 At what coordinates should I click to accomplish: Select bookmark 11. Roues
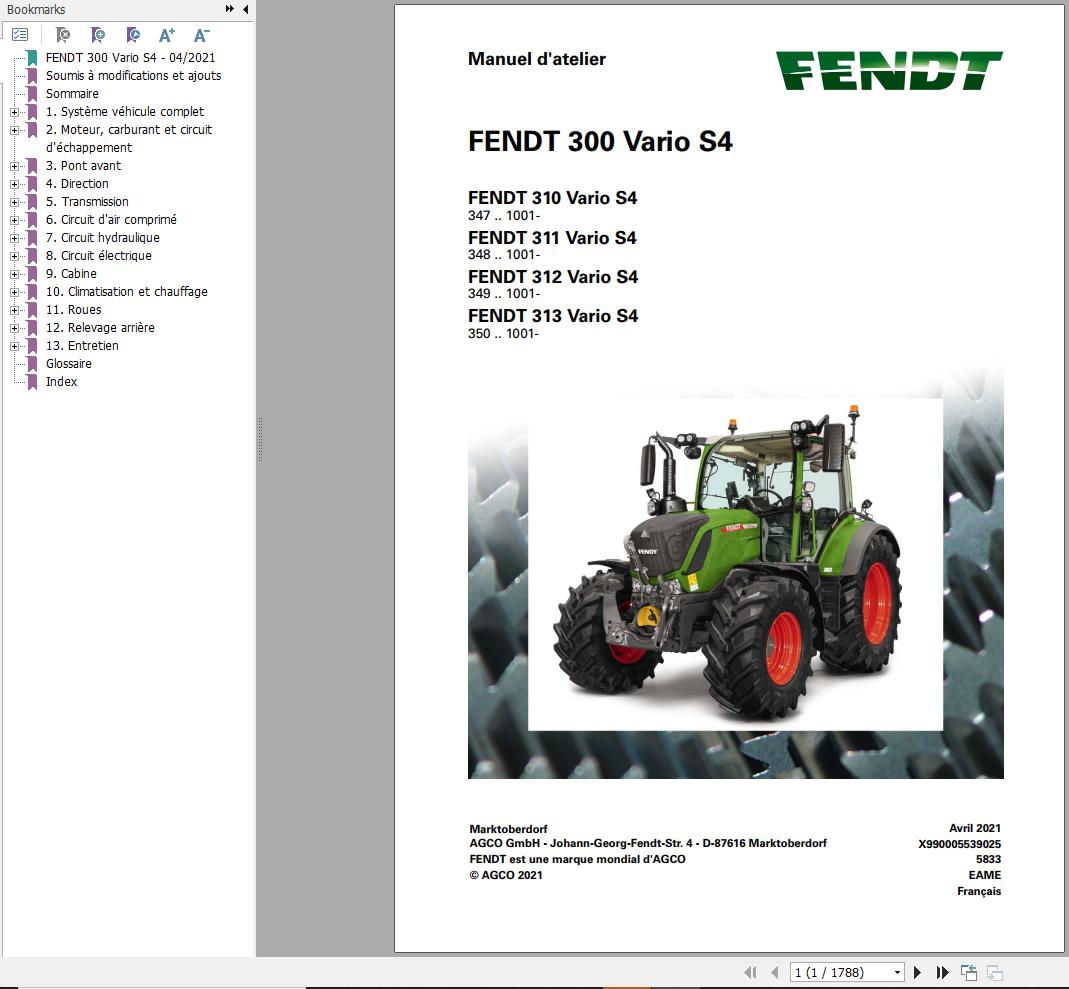[x=74, y=309]
